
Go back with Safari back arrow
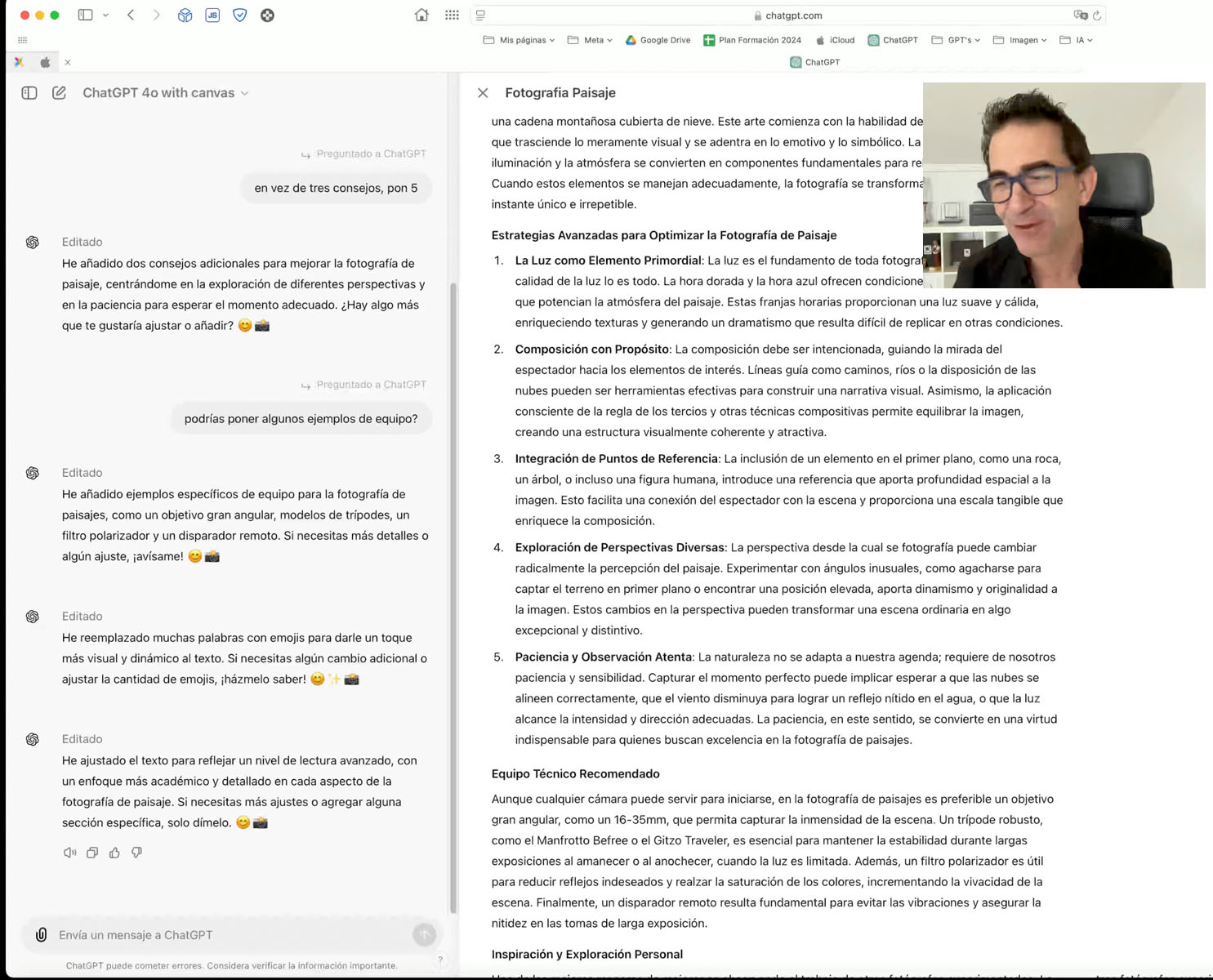(131, 15)
